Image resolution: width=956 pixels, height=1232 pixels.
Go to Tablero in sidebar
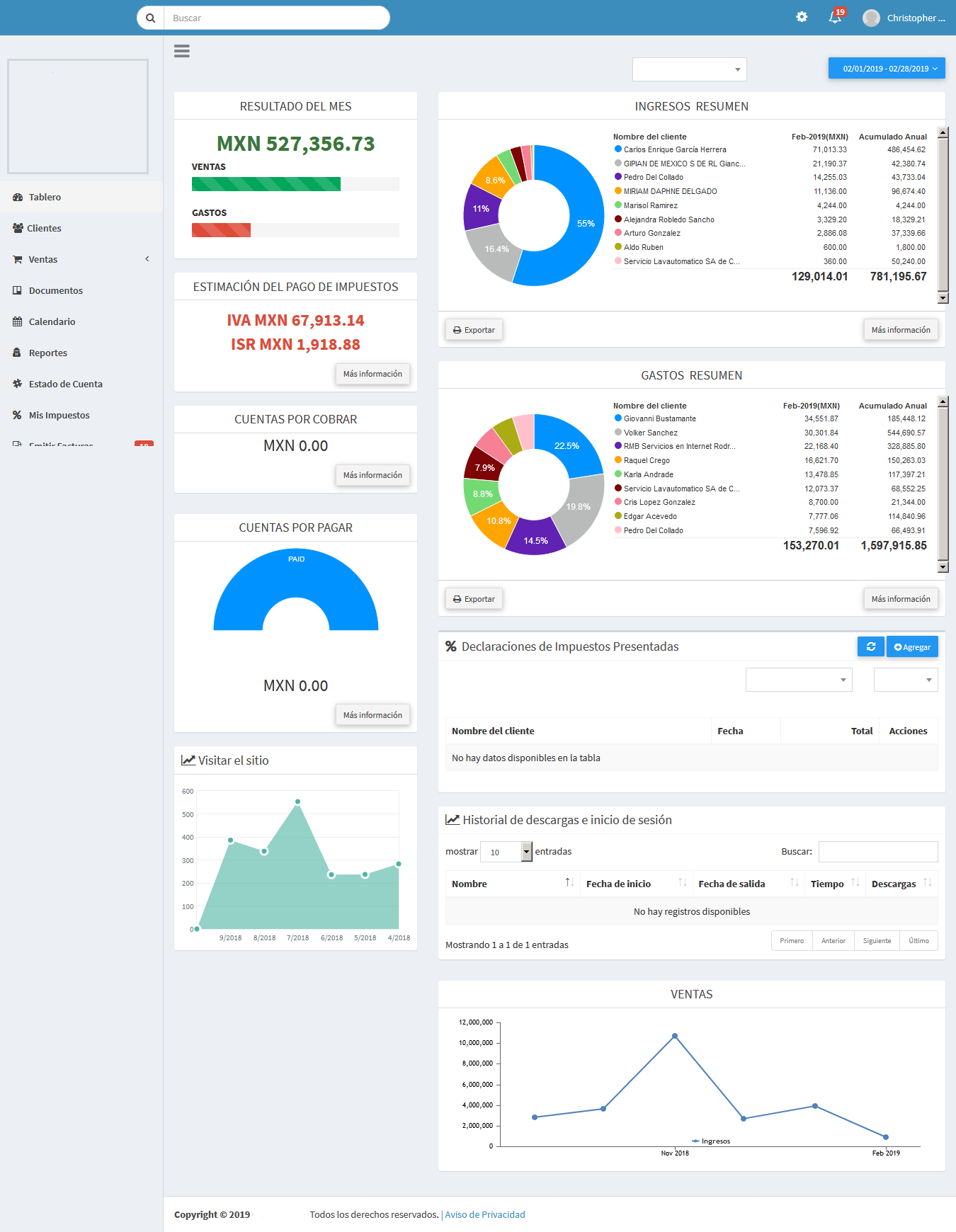(x=81, y=197)
